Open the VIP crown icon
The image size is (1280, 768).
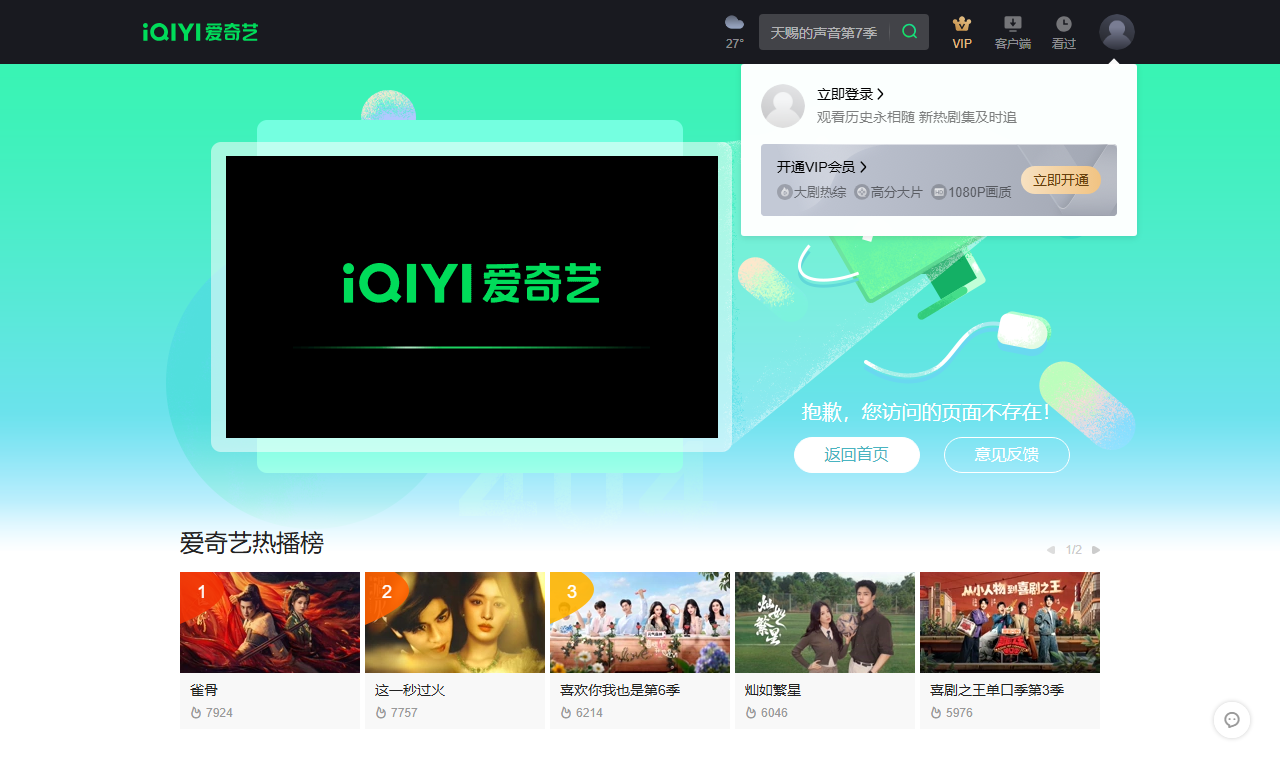click(x=962, y=24)
